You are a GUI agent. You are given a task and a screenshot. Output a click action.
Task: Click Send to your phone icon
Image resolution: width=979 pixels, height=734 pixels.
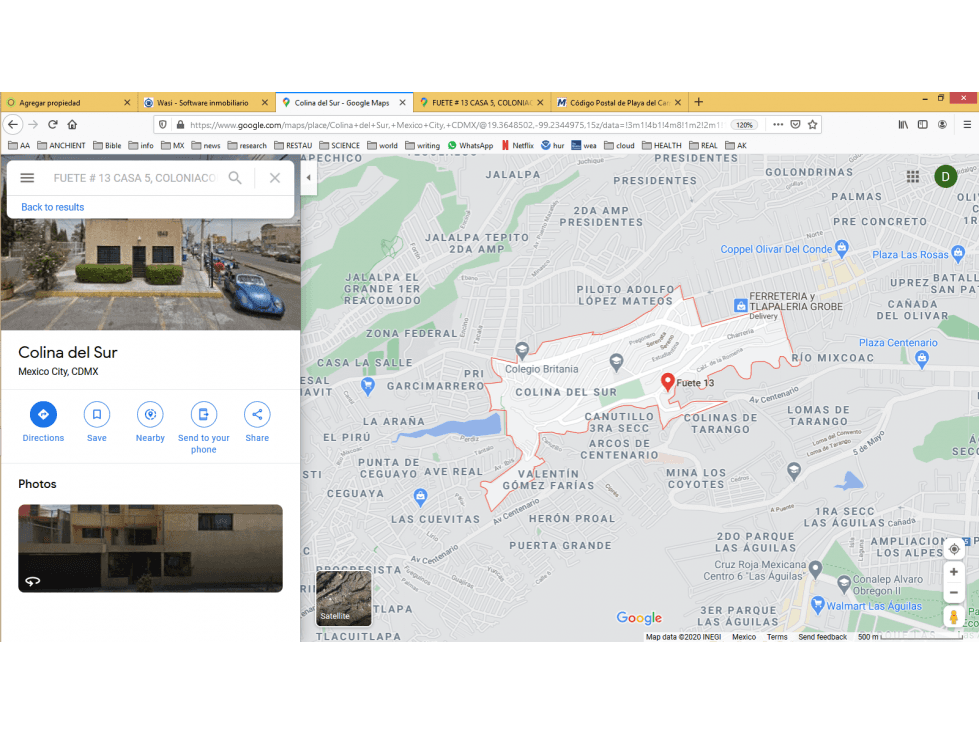click(x=204, y=414)
